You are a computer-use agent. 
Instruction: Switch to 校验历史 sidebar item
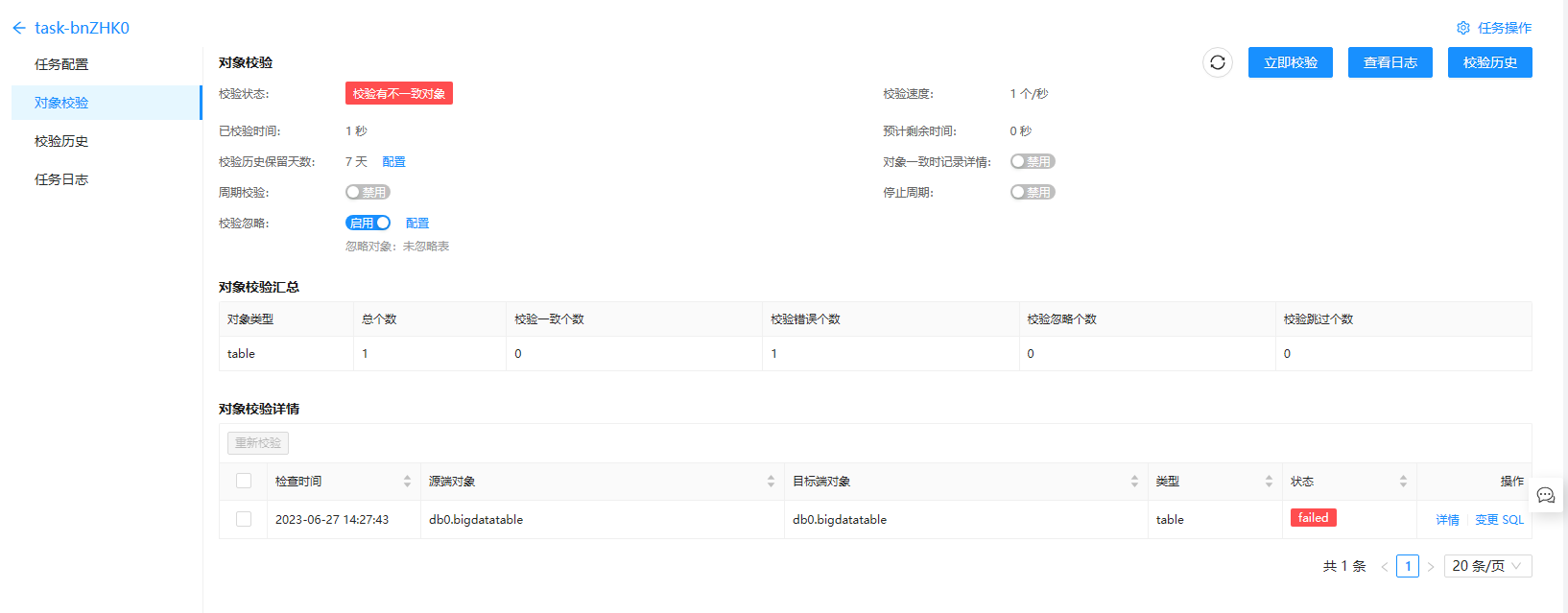(61, 141)
